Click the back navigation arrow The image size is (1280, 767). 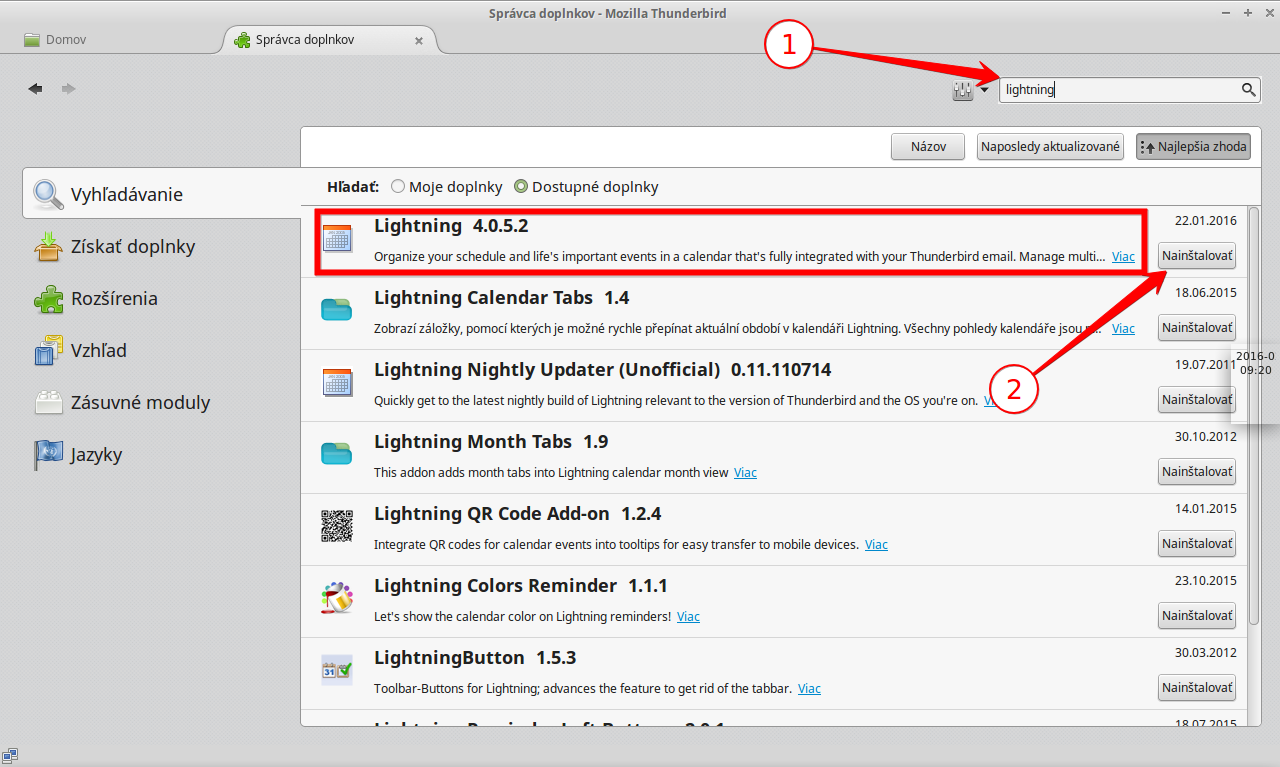35,89
